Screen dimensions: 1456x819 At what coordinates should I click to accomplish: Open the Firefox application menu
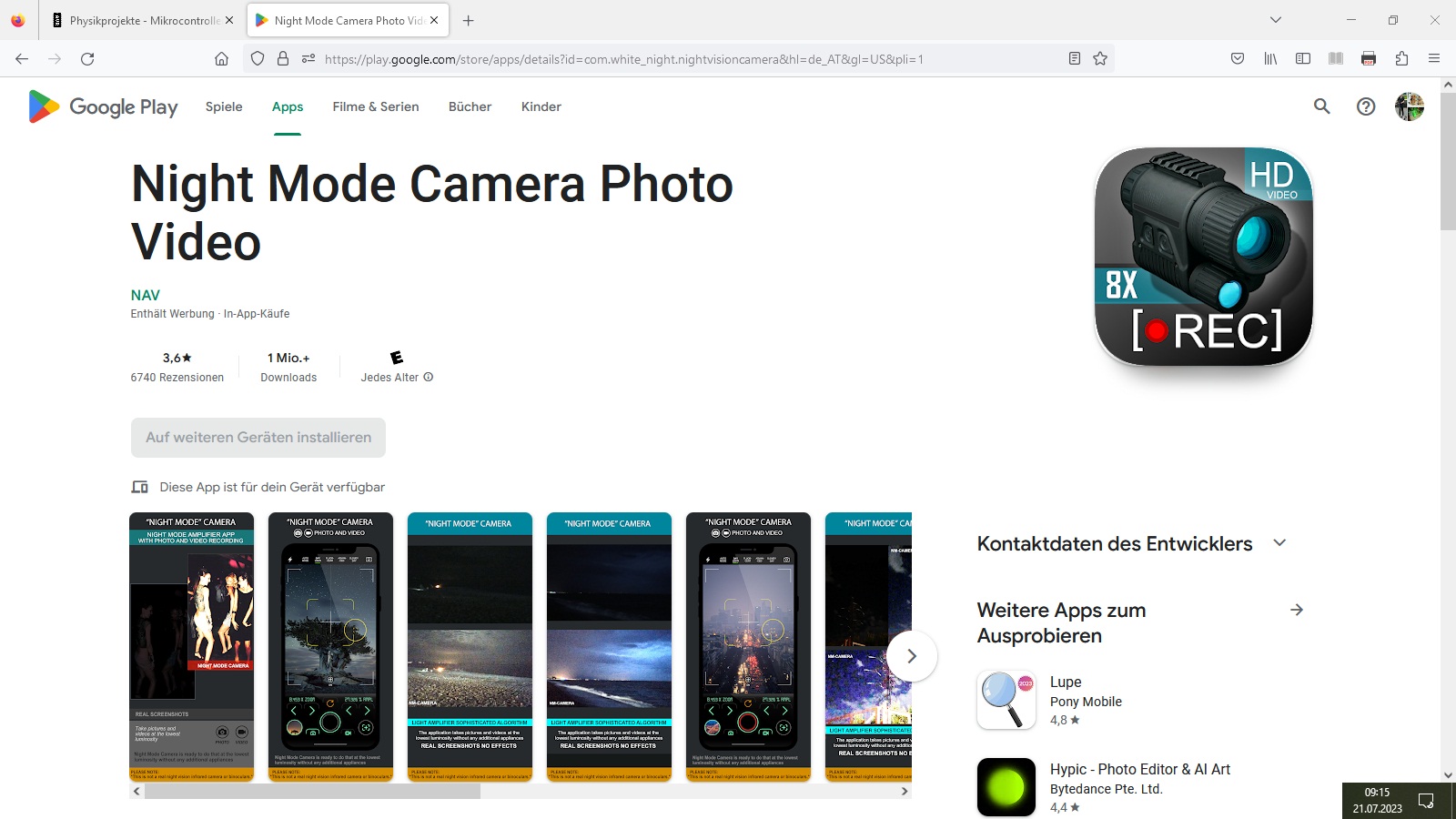tap(1434, 59)
